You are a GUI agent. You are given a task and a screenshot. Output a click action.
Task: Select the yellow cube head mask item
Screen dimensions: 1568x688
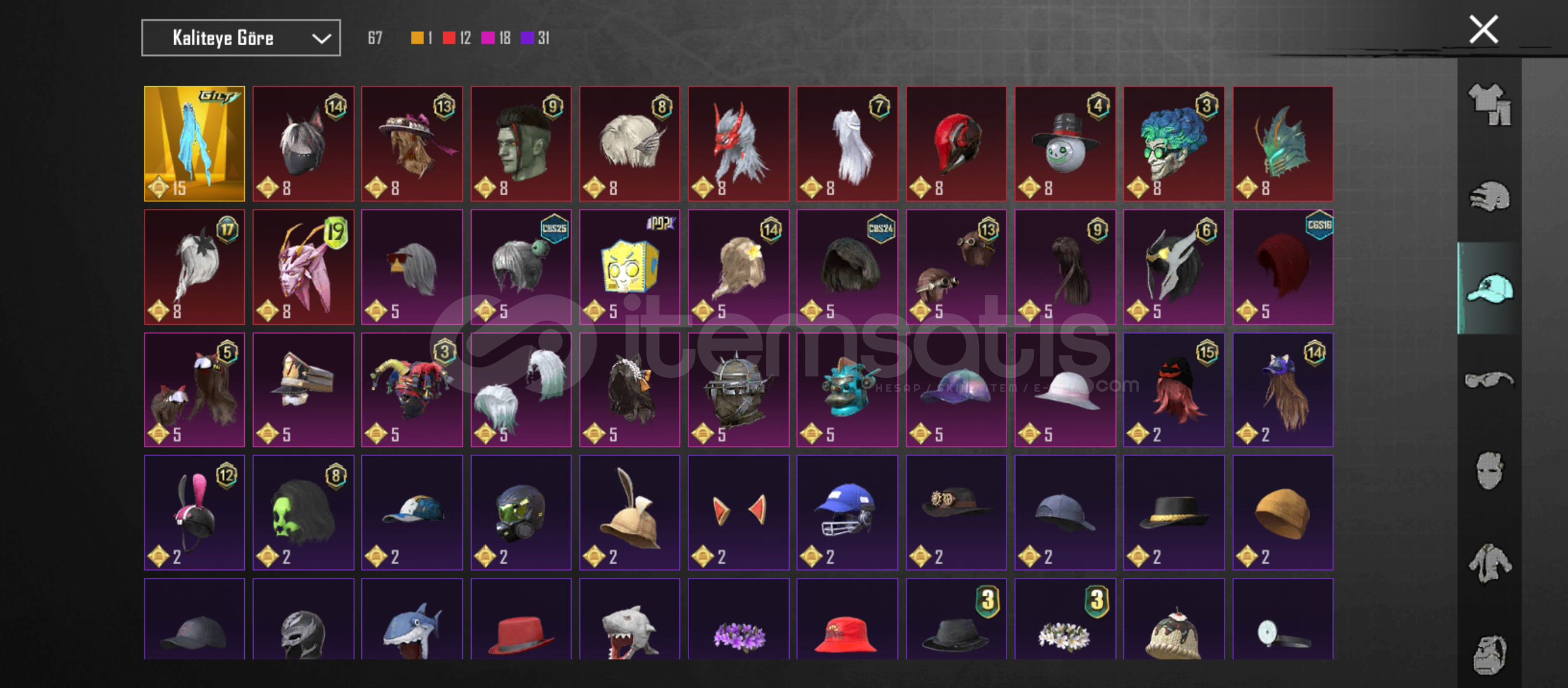coord(630,267)
